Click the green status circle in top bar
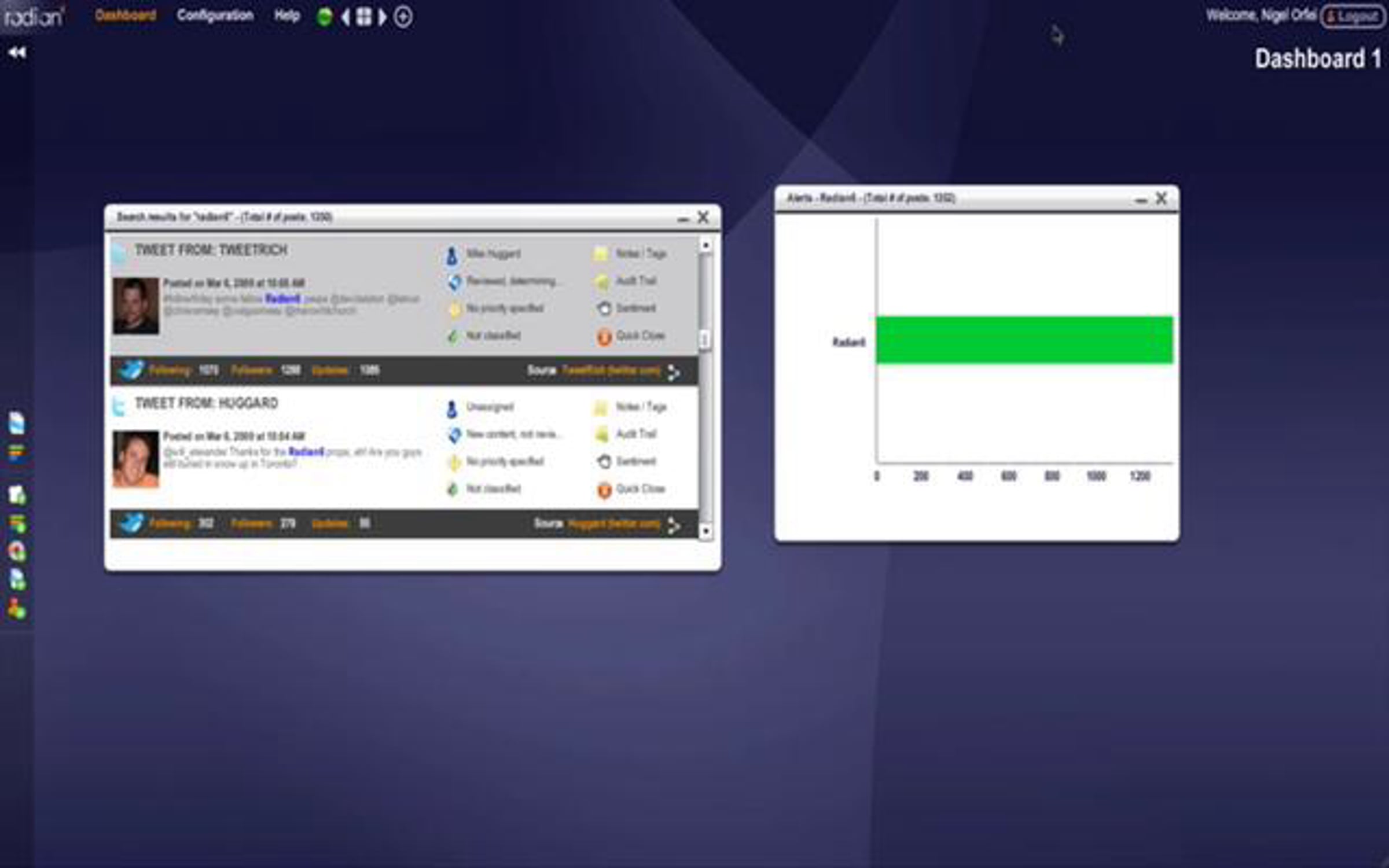The height and width of the screenshot is (868, 1389). (325, 17)
